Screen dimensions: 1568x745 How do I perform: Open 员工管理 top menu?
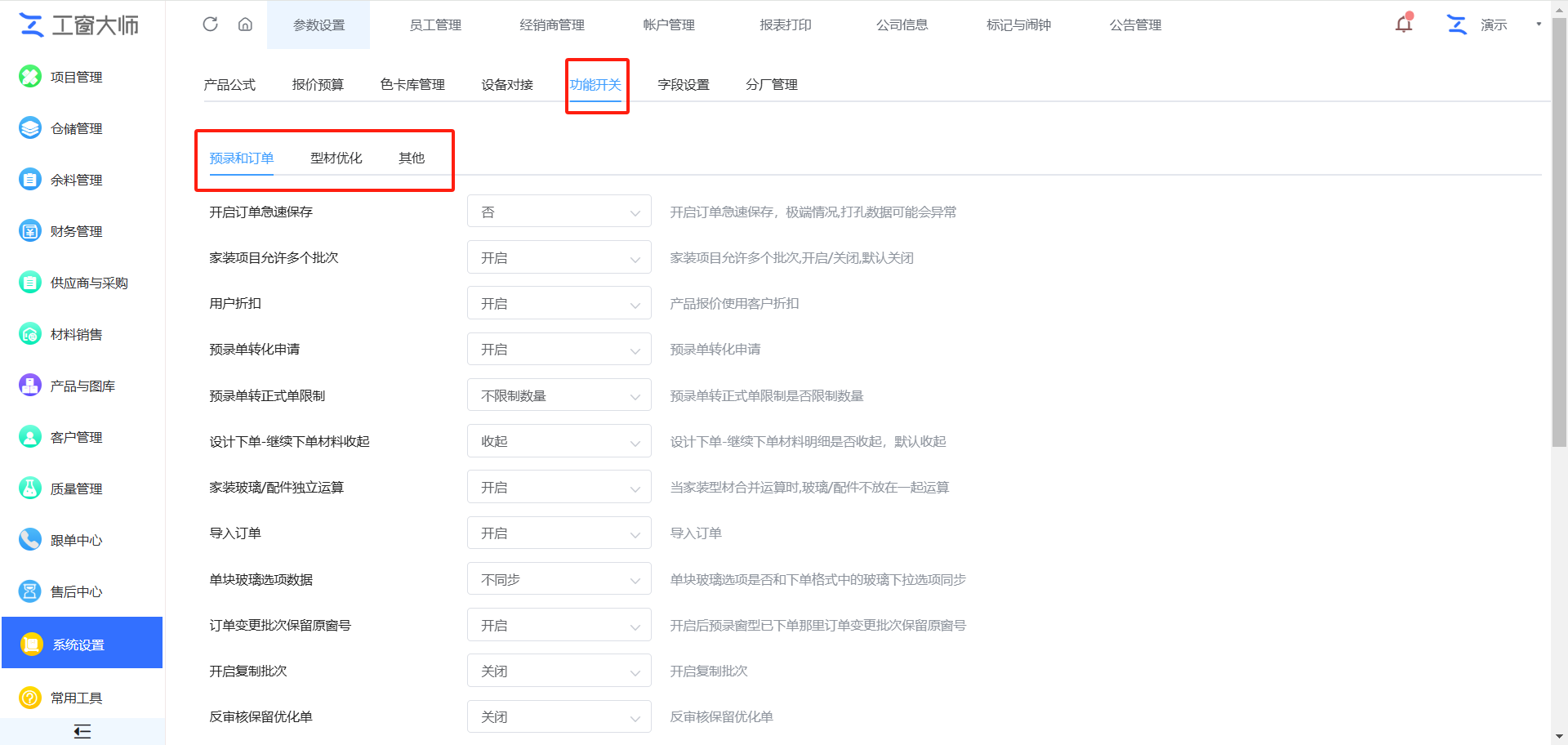tap(435, 25)
